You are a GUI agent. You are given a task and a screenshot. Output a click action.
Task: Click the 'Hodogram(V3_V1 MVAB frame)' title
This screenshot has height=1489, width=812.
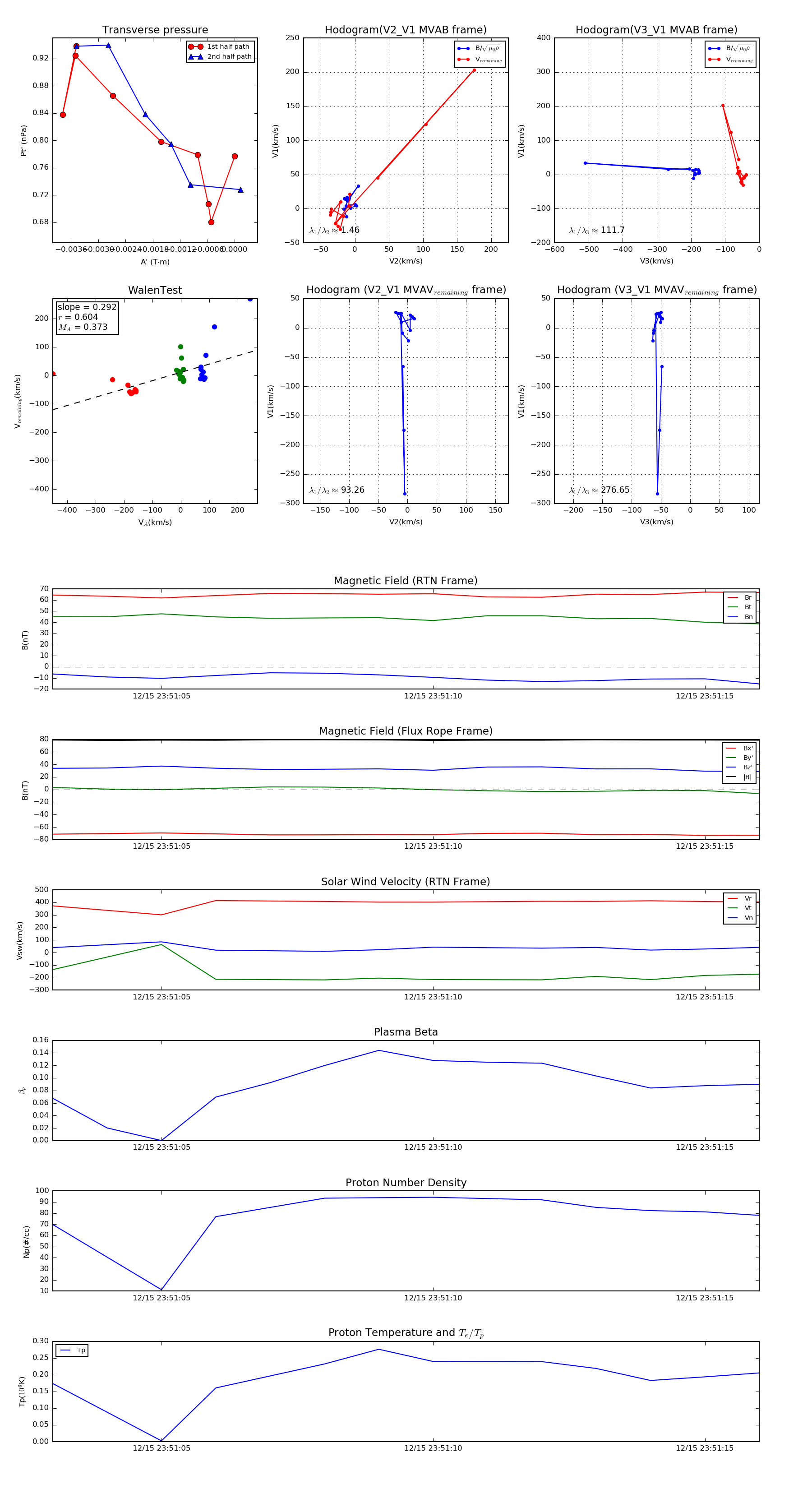tap(656, 30)
